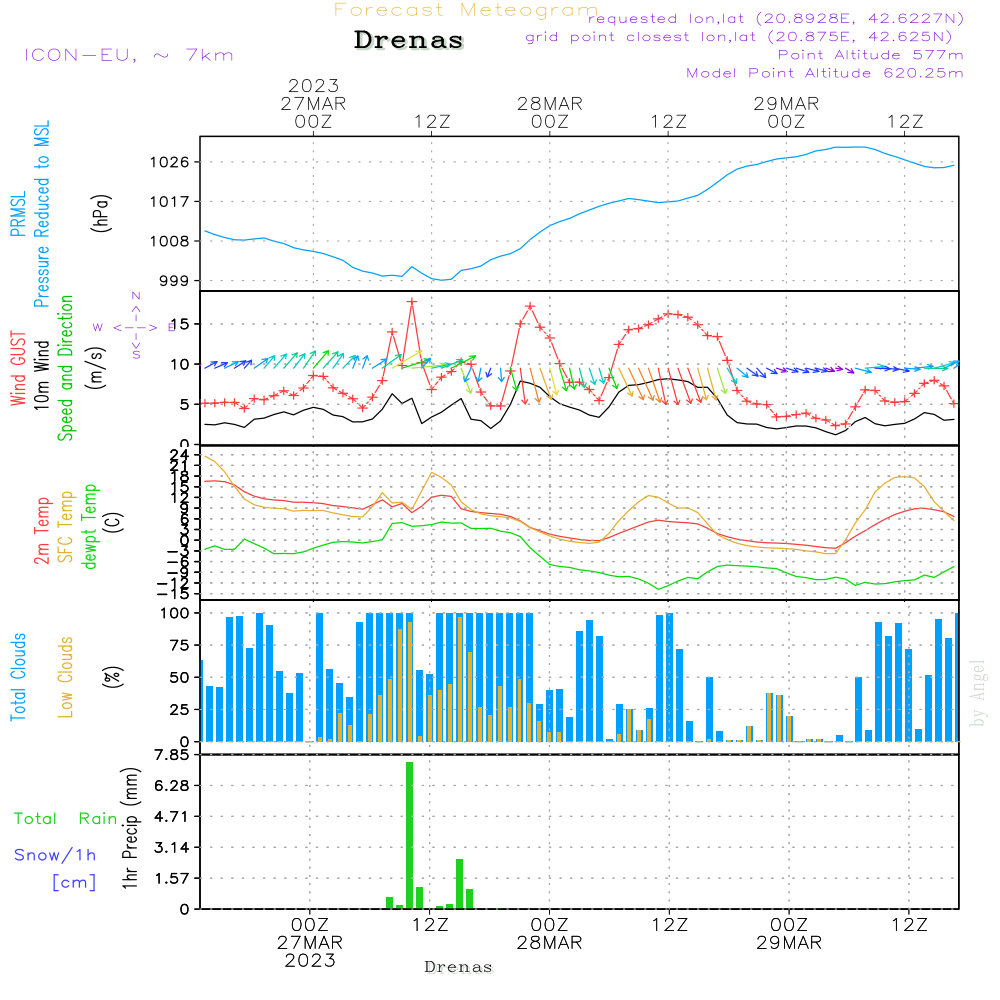Select the '(%)' cloud unit label
The image size is (1000, 1000).
(x=113, y=677)
